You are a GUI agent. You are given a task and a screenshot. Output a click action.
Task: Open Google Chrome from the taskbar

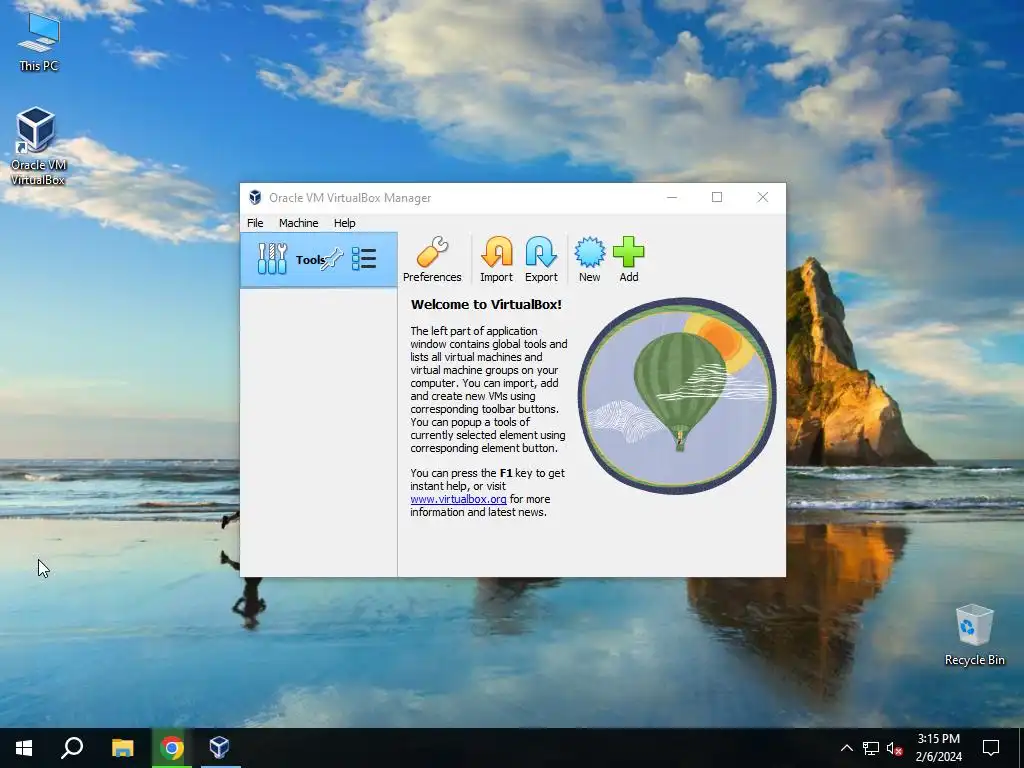tap(171, 748)
